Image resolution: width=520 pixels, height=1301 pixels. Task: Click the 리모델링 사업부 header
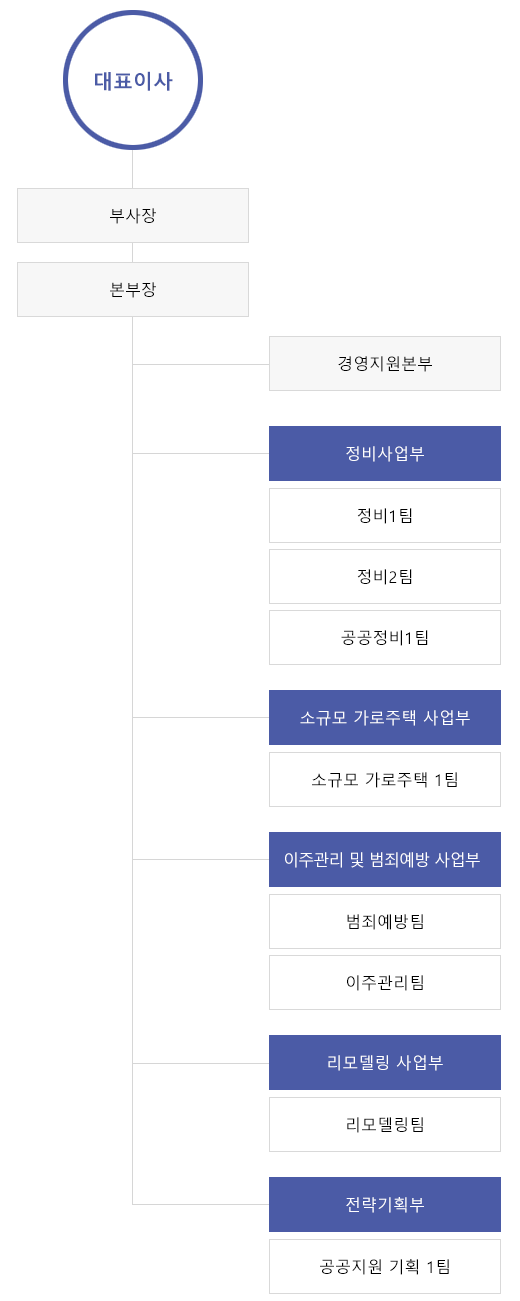click(385, 1062)
